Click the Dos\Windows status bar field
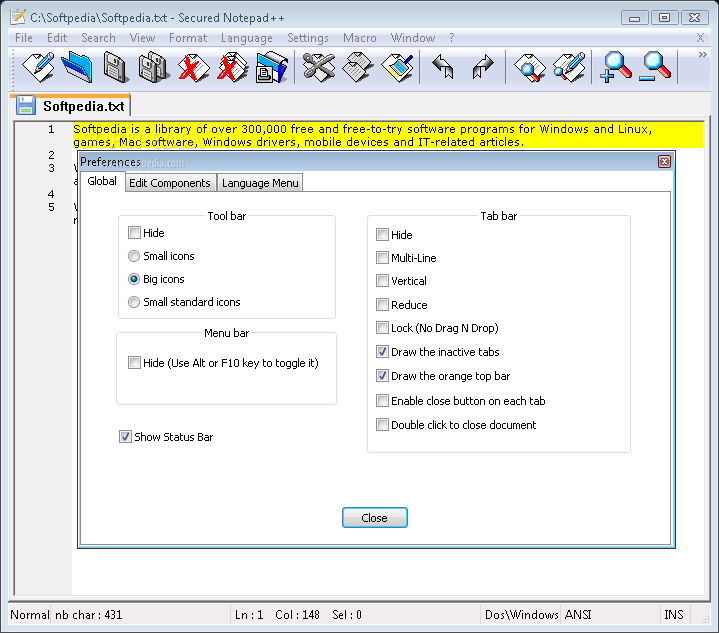This screenshot has width=719, height=633. coord(521,615)
